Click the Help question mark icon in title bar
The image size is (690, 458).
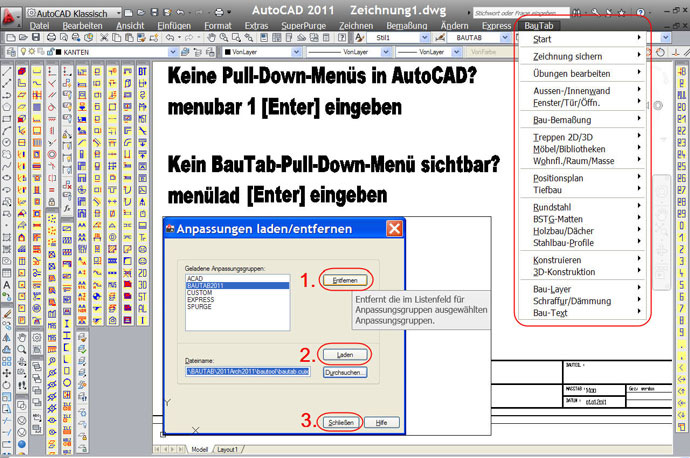coord(641,13)
